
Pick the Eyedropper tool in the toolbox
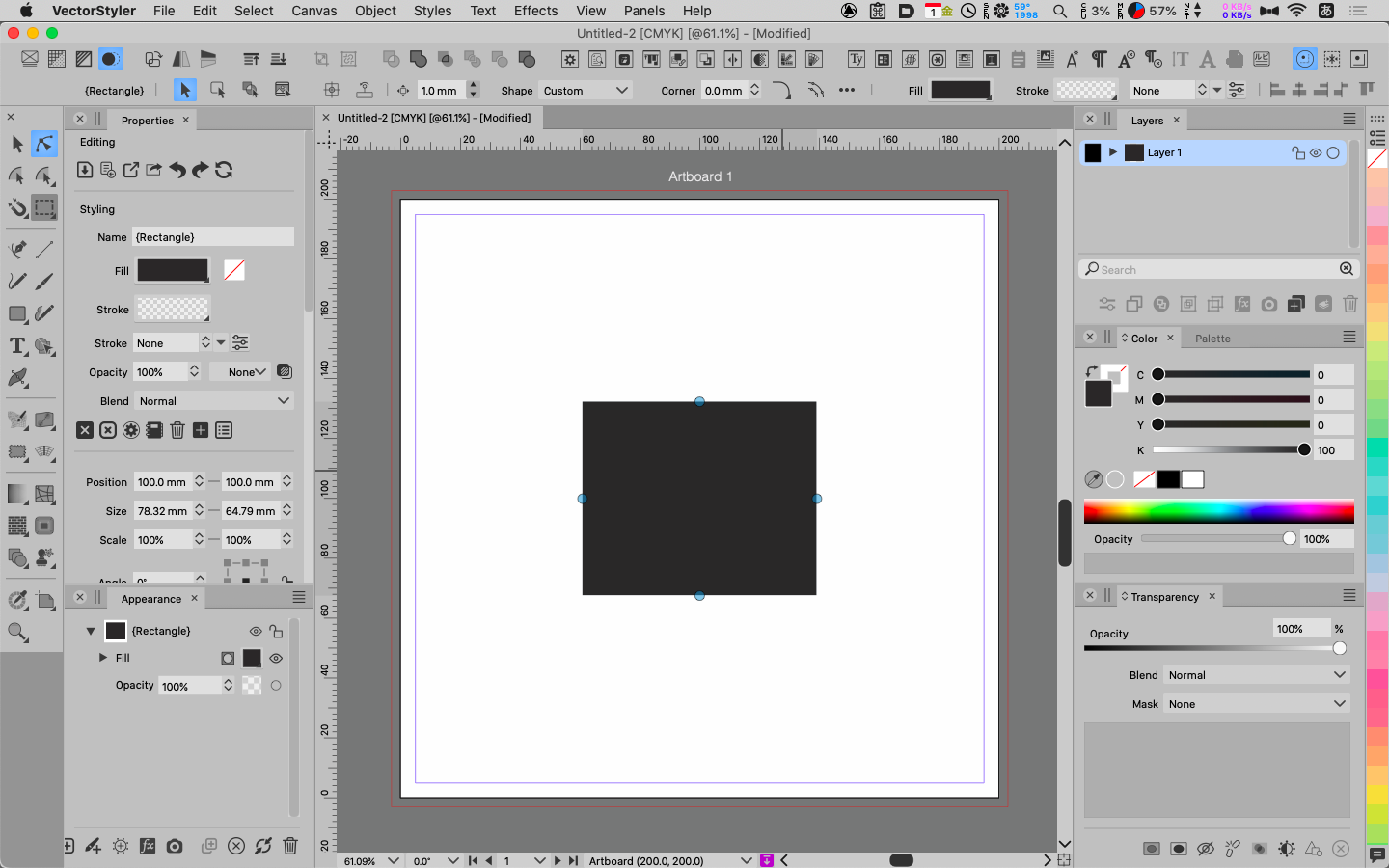point(17,600)
